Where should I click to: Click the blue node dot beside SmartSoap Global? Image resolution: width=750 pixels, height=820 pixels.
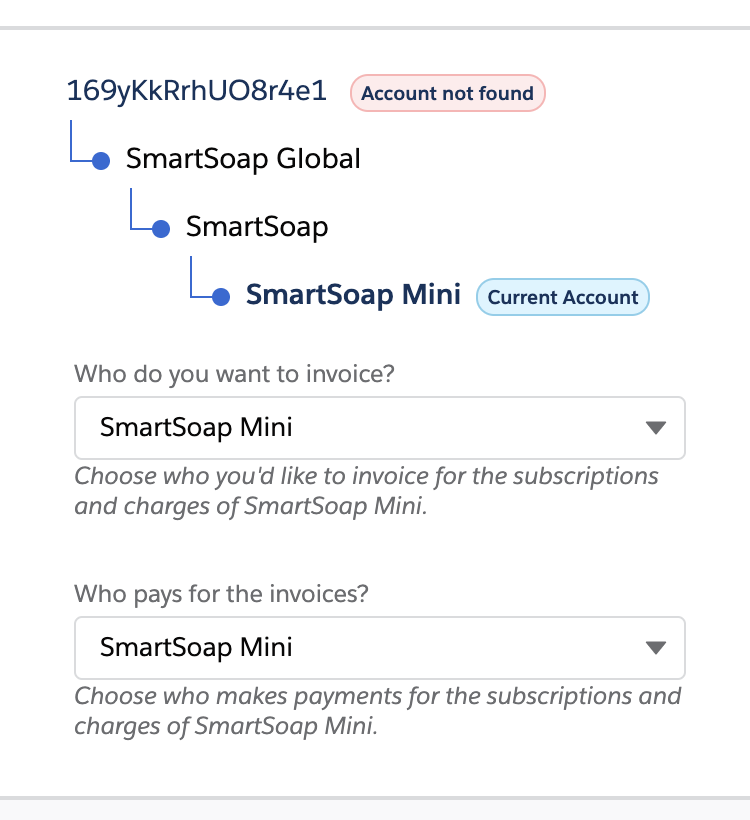100,161
